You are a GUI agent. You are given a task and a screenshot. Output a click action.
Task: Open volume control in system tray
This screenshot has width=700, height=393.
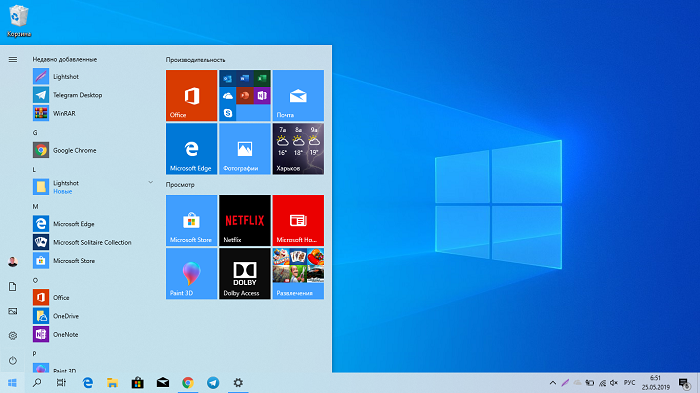click(x=614, y=383)
